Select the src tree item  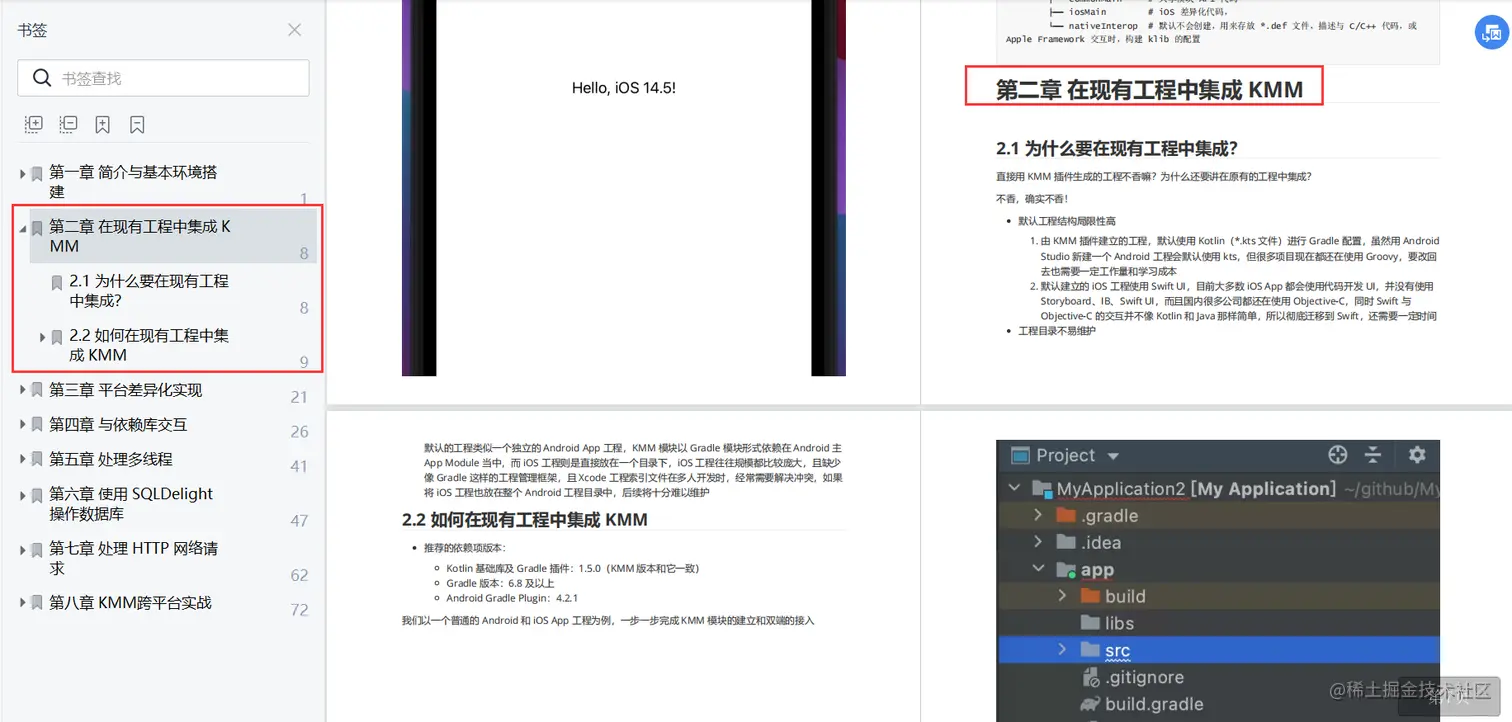click(1119, 649)
